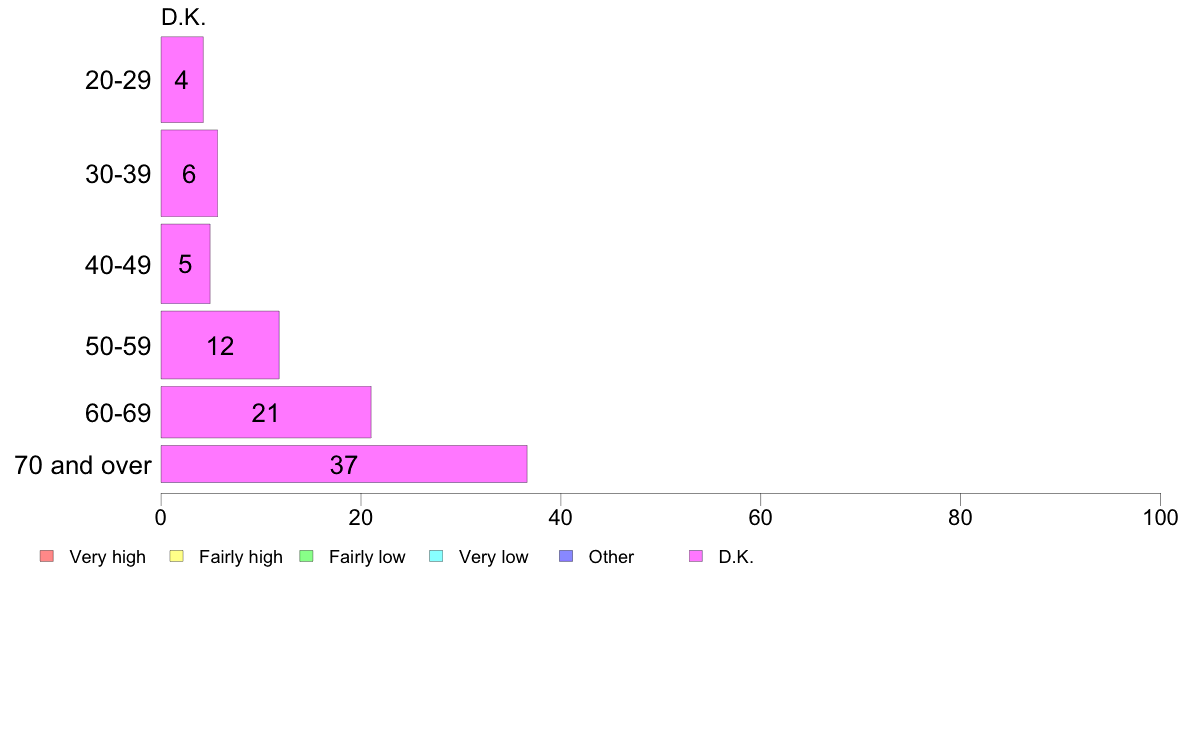This screenshot has width=1188, height=736.
Task: Select the 20-29 bar showing 4
Action: (x=182, y=80)
